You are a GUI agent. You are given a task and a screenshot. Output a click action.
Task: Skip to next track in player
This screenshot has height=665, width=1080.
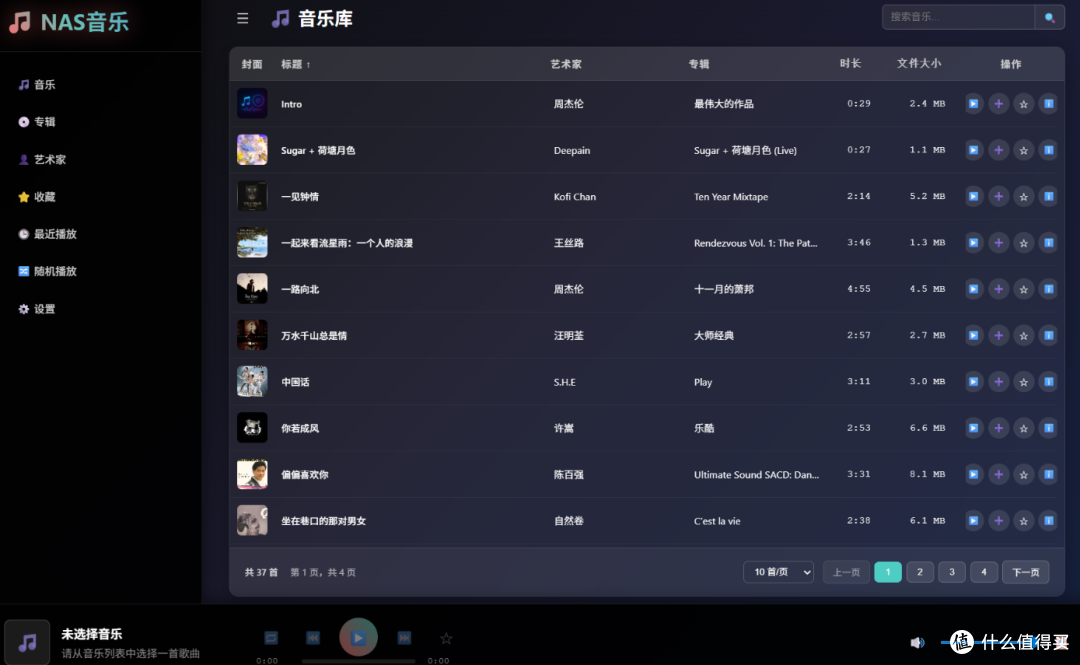pos(404,638)
